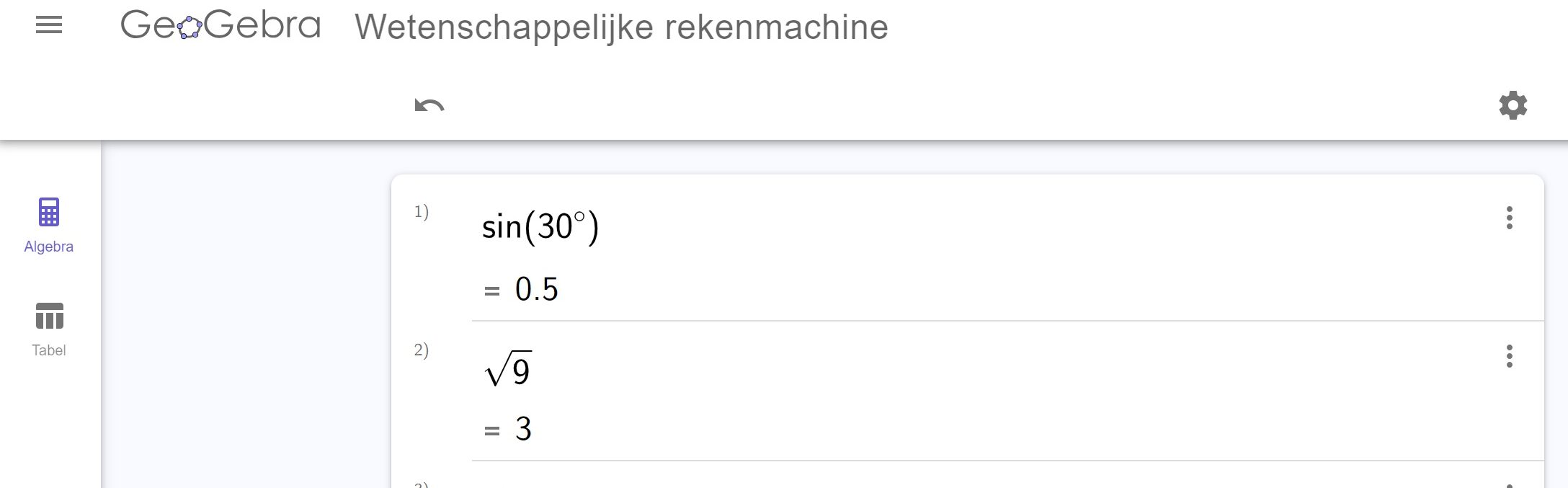Select the Algebra calculator icon
Viewport: 1568px width, 488px height.
(49, 212)
